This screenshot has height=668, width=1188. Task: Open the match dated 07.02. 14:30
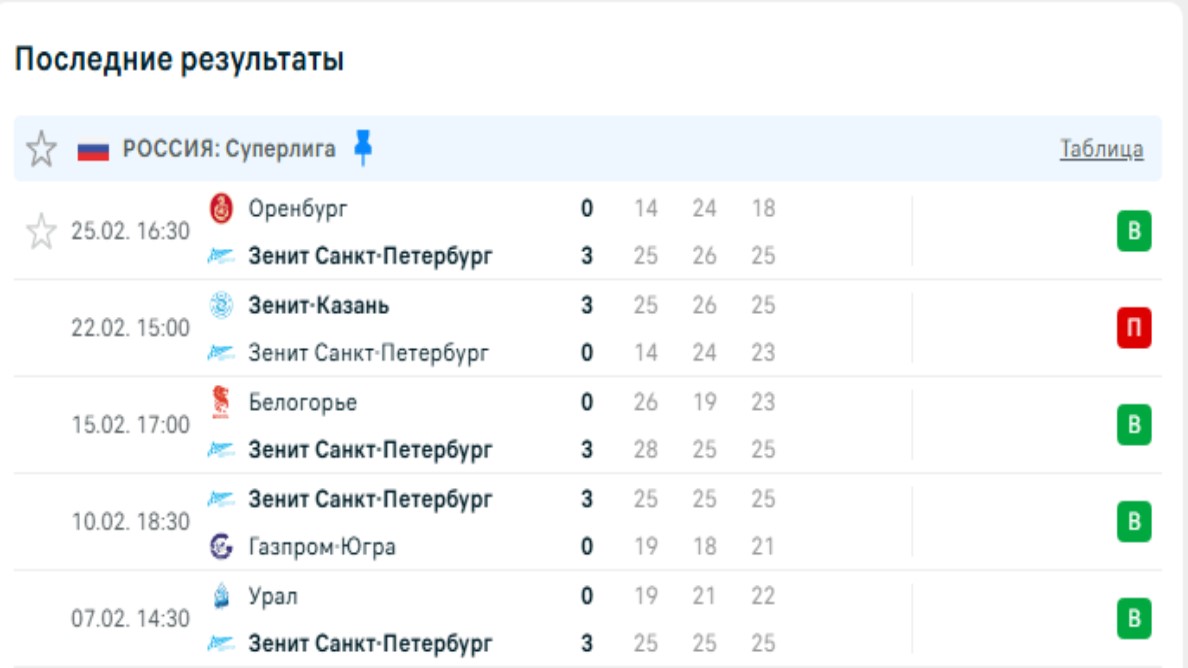tap(130, 619)
